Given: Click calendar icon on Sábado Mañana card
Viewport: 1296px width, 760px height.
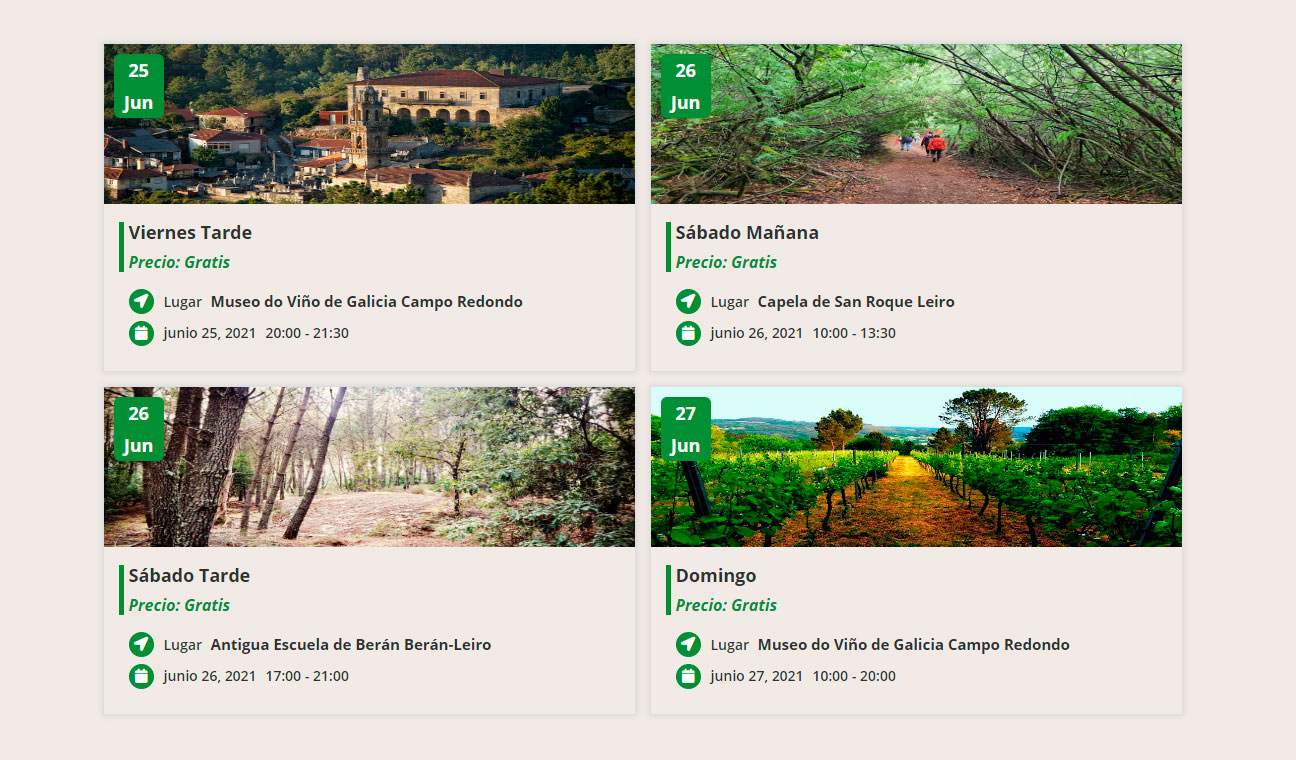Looking at the screenshot, I should tap(688, 333).
